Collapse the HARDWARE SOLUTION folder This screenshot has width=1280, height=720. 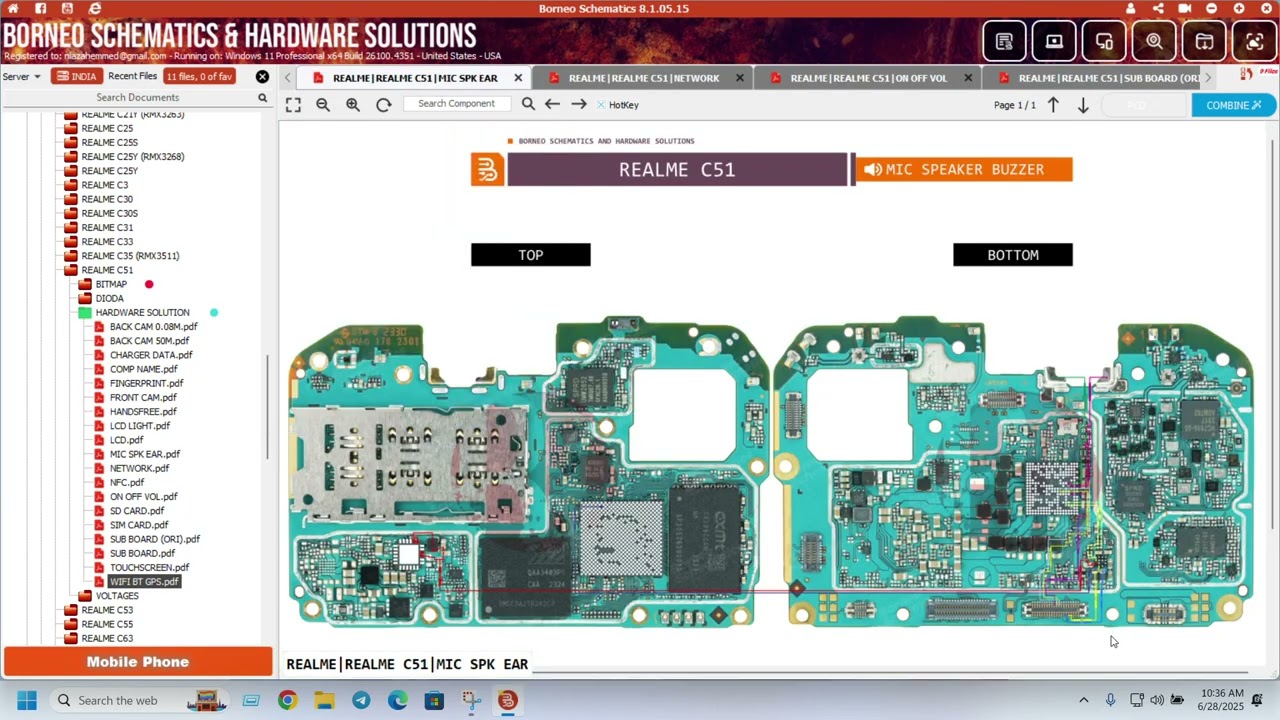(x=85, y=313)
